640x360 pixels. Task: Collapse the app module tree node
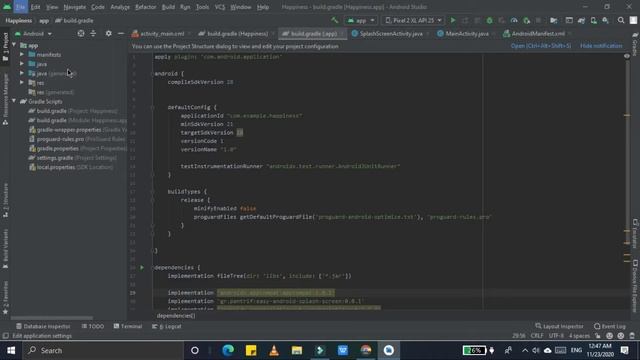[x=14, y=44]
